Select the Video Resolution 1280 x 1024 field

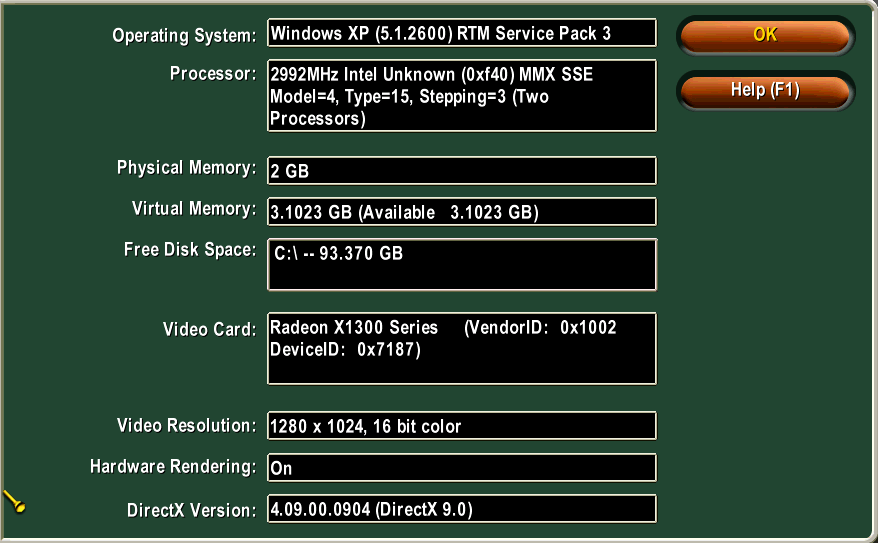(x=461, y=426)
